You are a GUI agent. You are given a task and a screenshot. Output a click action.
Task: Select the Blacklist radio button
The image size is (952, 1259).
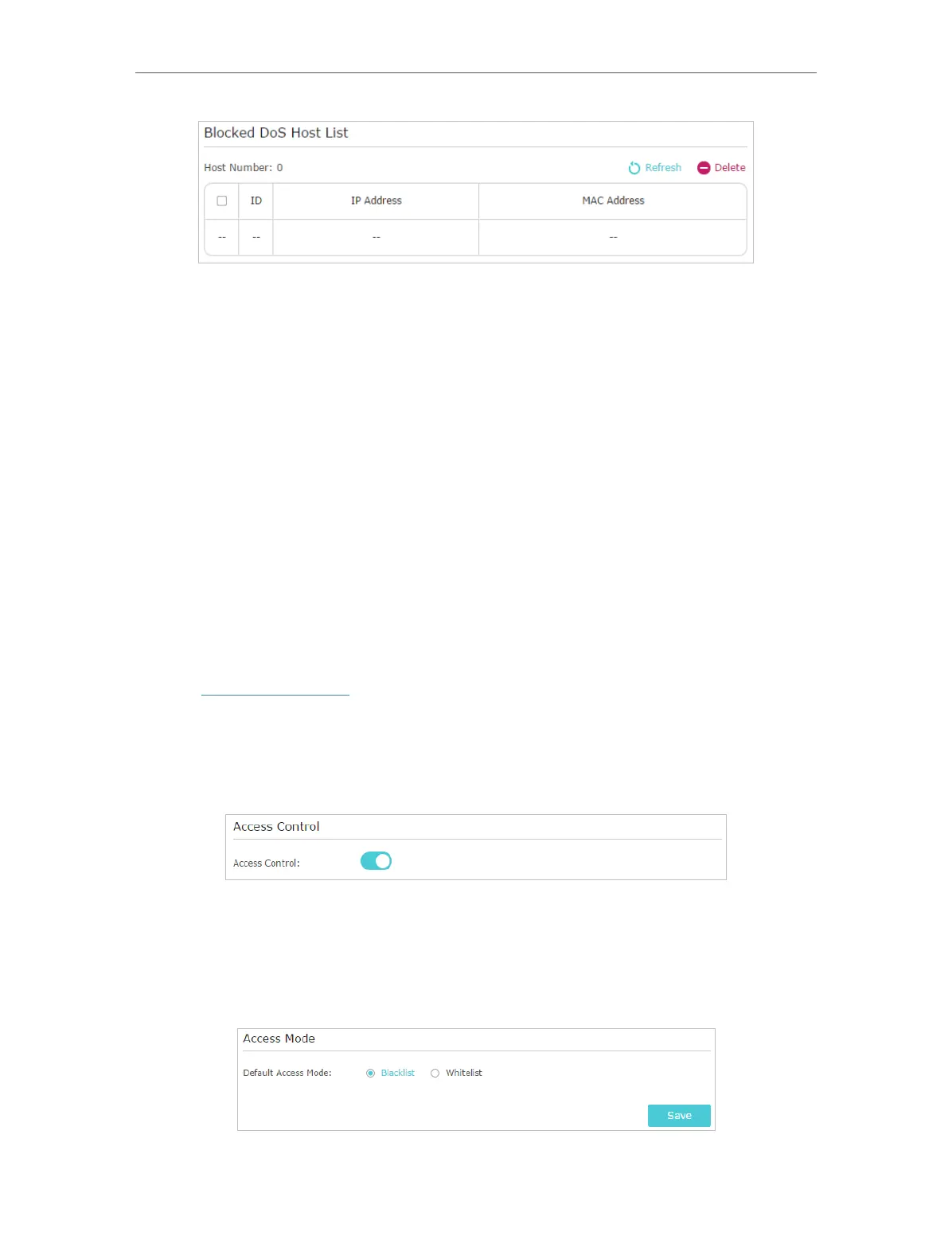coord(370,1074)
